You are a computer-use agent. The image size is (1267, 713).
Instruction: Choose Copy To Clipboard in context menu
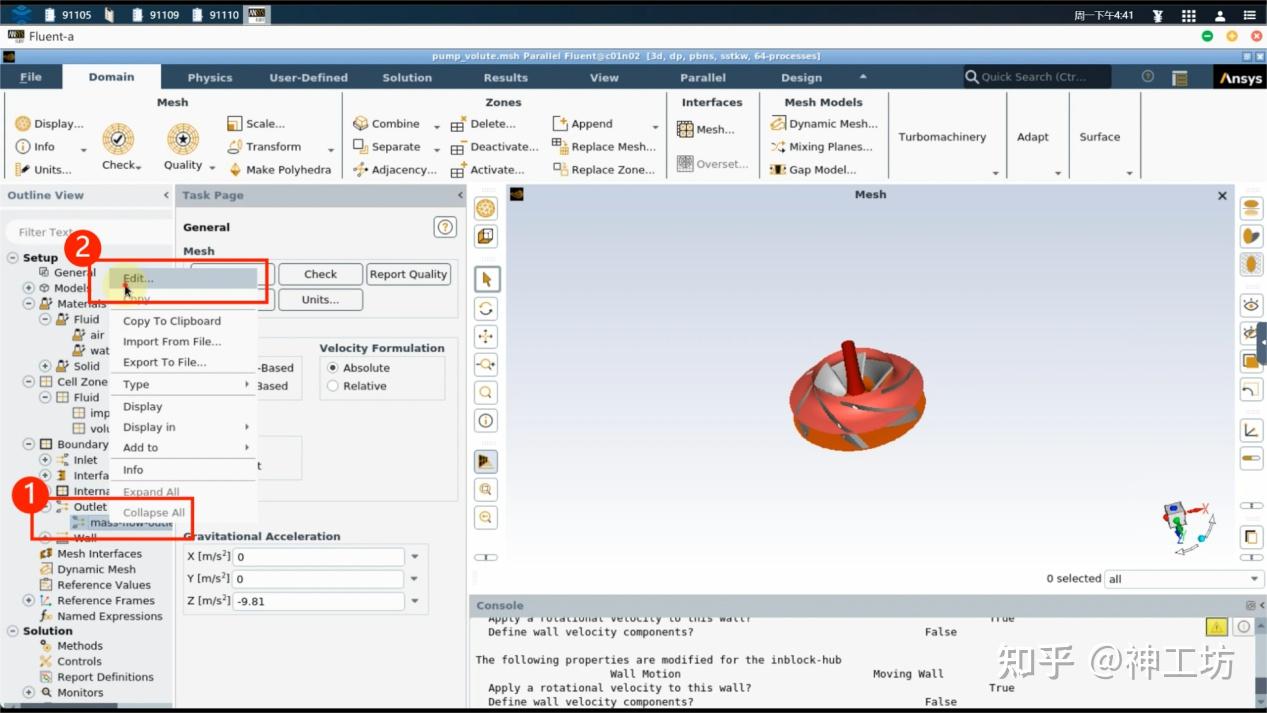click(174, 321)
